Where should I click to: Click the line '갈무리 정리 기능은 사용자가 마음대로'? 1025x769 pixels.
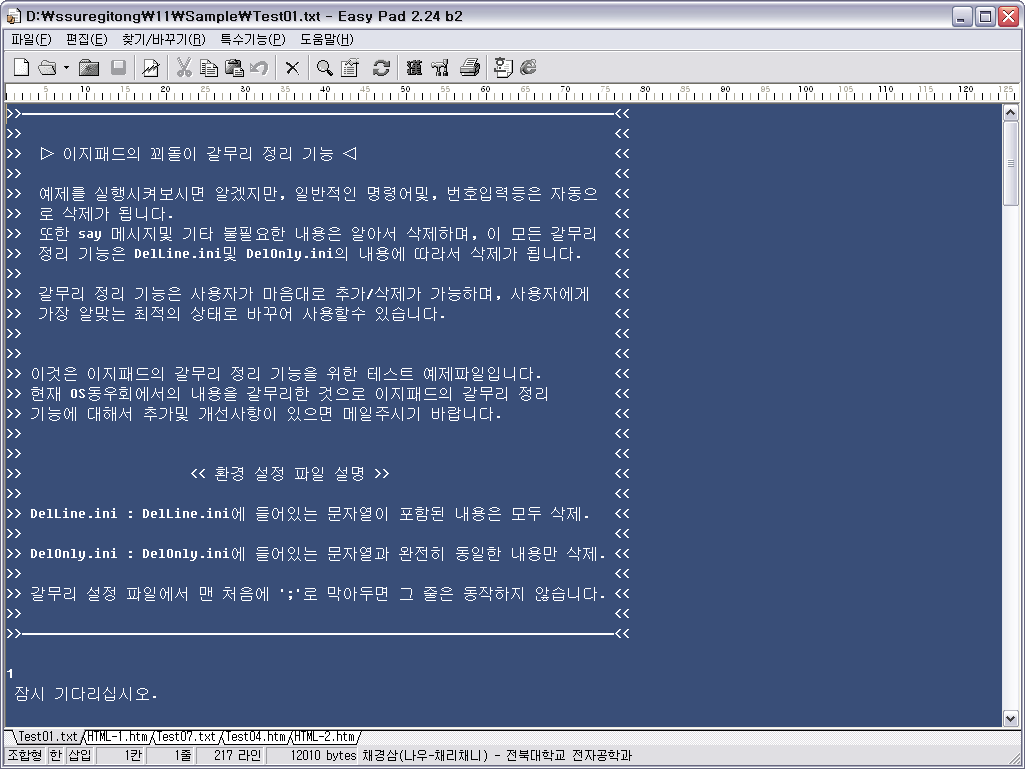coord(314,294)
